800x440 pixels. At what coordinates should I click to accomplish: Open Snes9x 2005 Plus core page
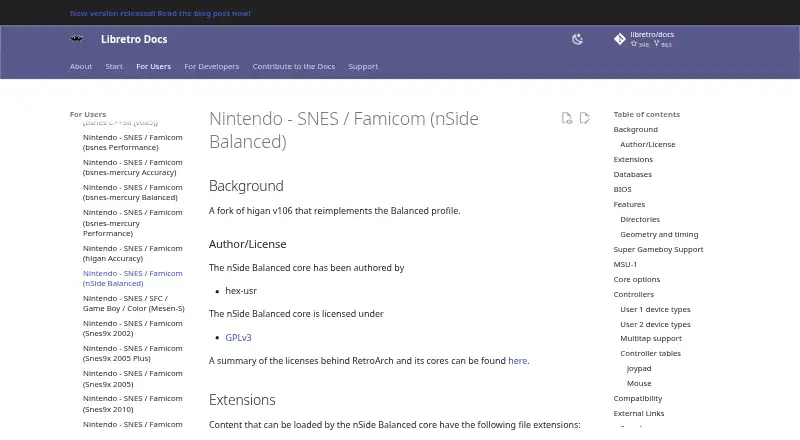coord(133,353)
